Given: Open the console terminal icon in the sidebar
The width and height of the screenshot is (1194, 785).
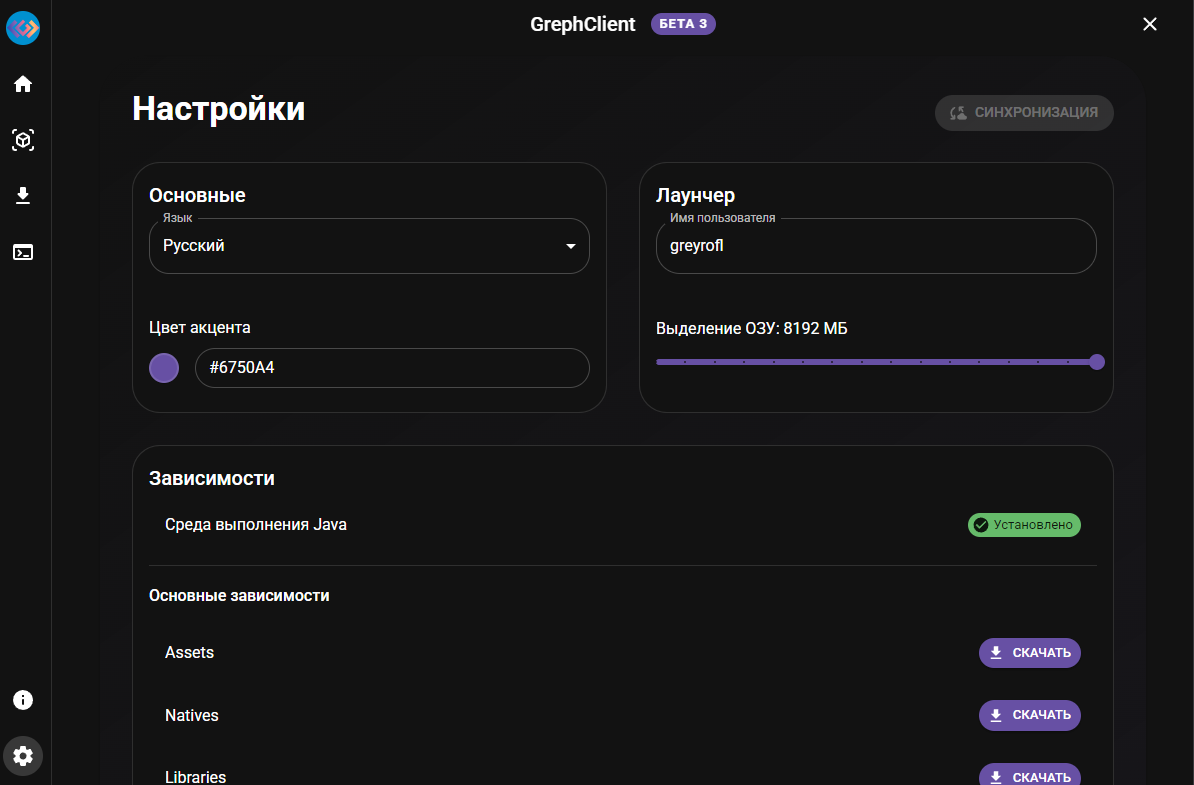Looking at the screenshot, I should click(x=23, y=252).
